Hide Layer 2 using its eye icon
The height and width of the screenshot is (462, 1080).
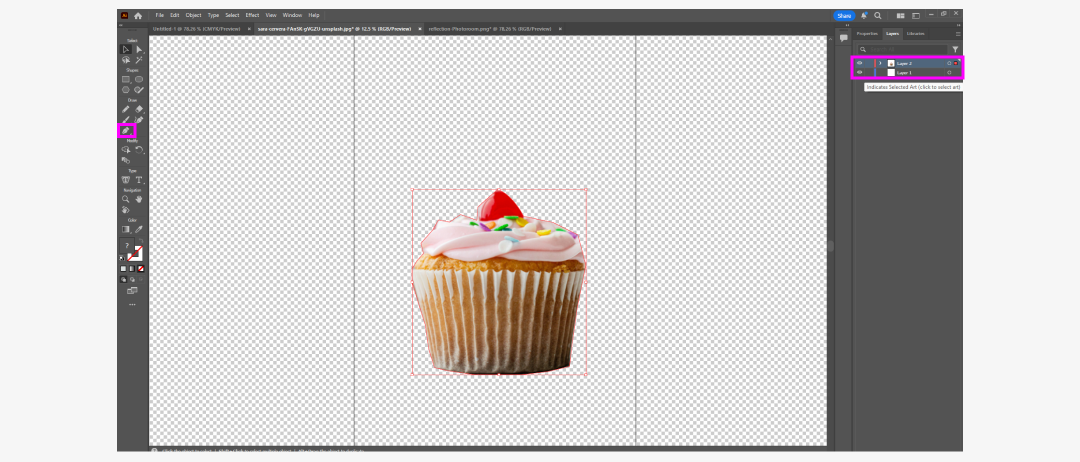click(x=859, y=63)
